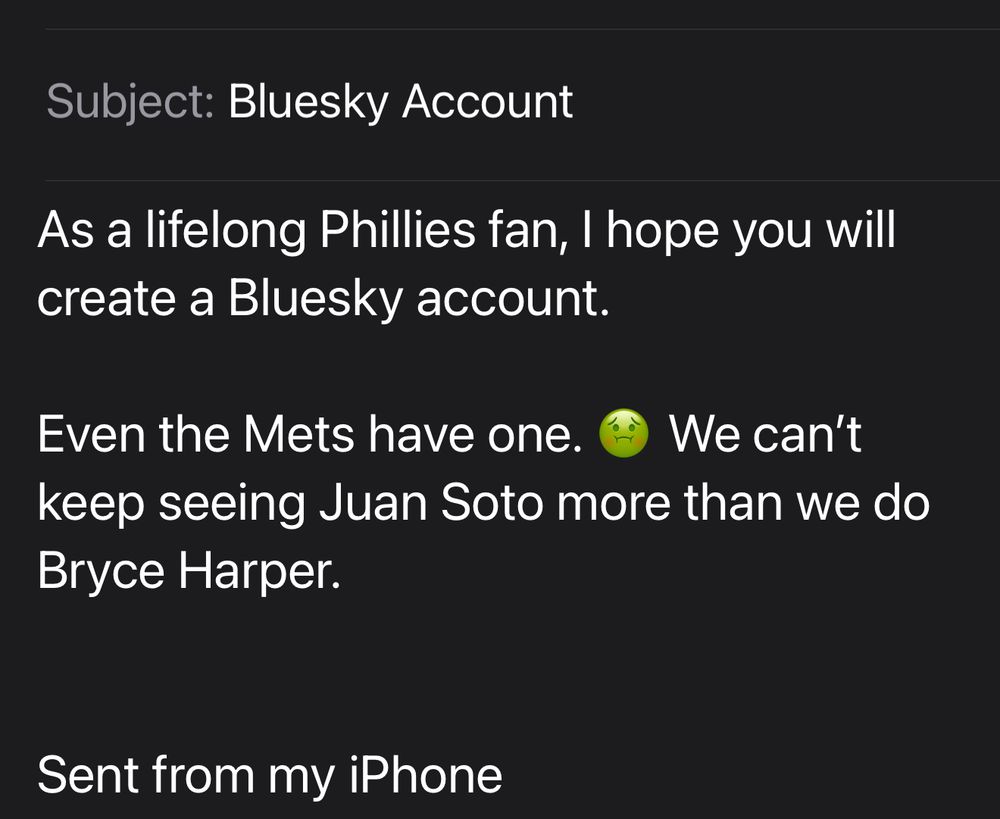
Task: Place cursor on the word Account in subject
Action: [487, 102]
